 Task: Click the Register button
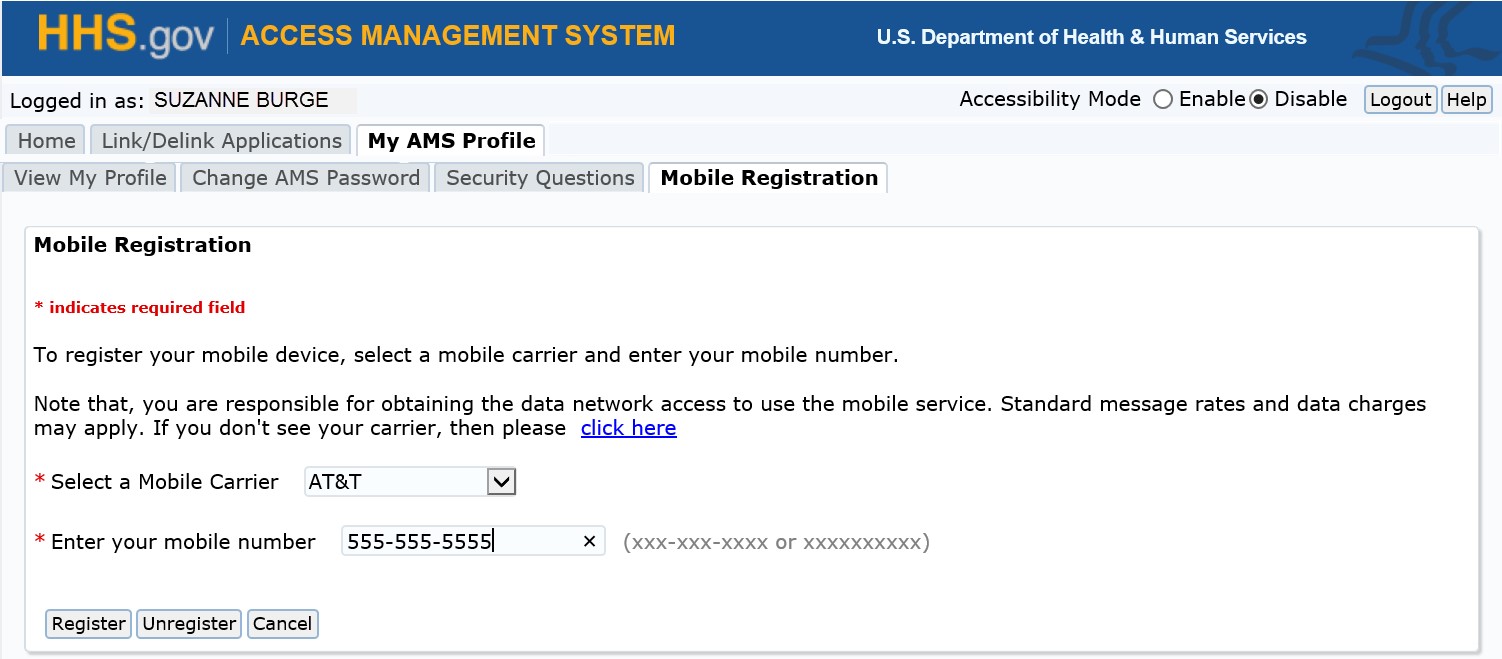coord(88,623)
